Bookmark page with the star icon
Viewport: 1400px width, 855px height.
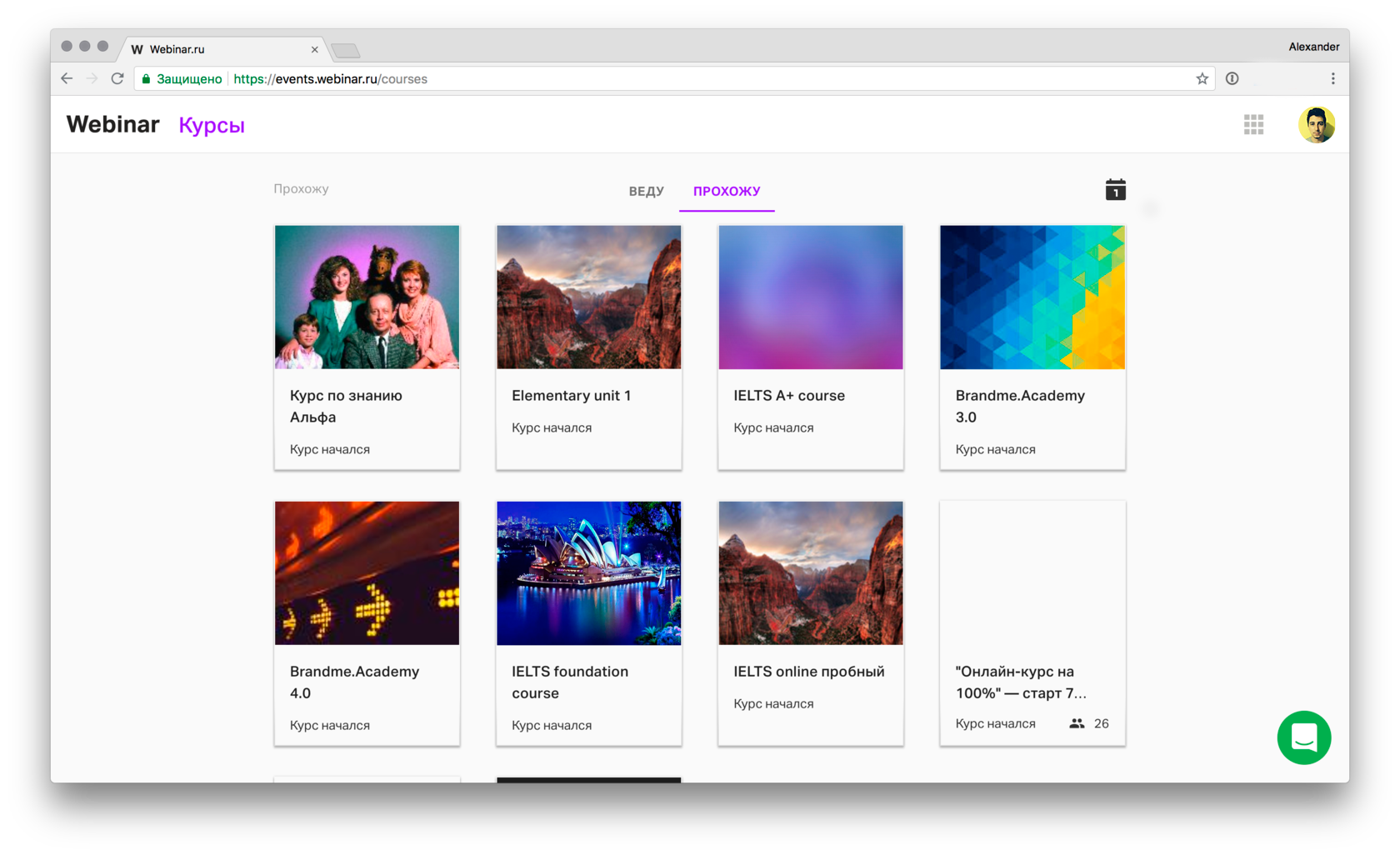(x=1202, y=78)
